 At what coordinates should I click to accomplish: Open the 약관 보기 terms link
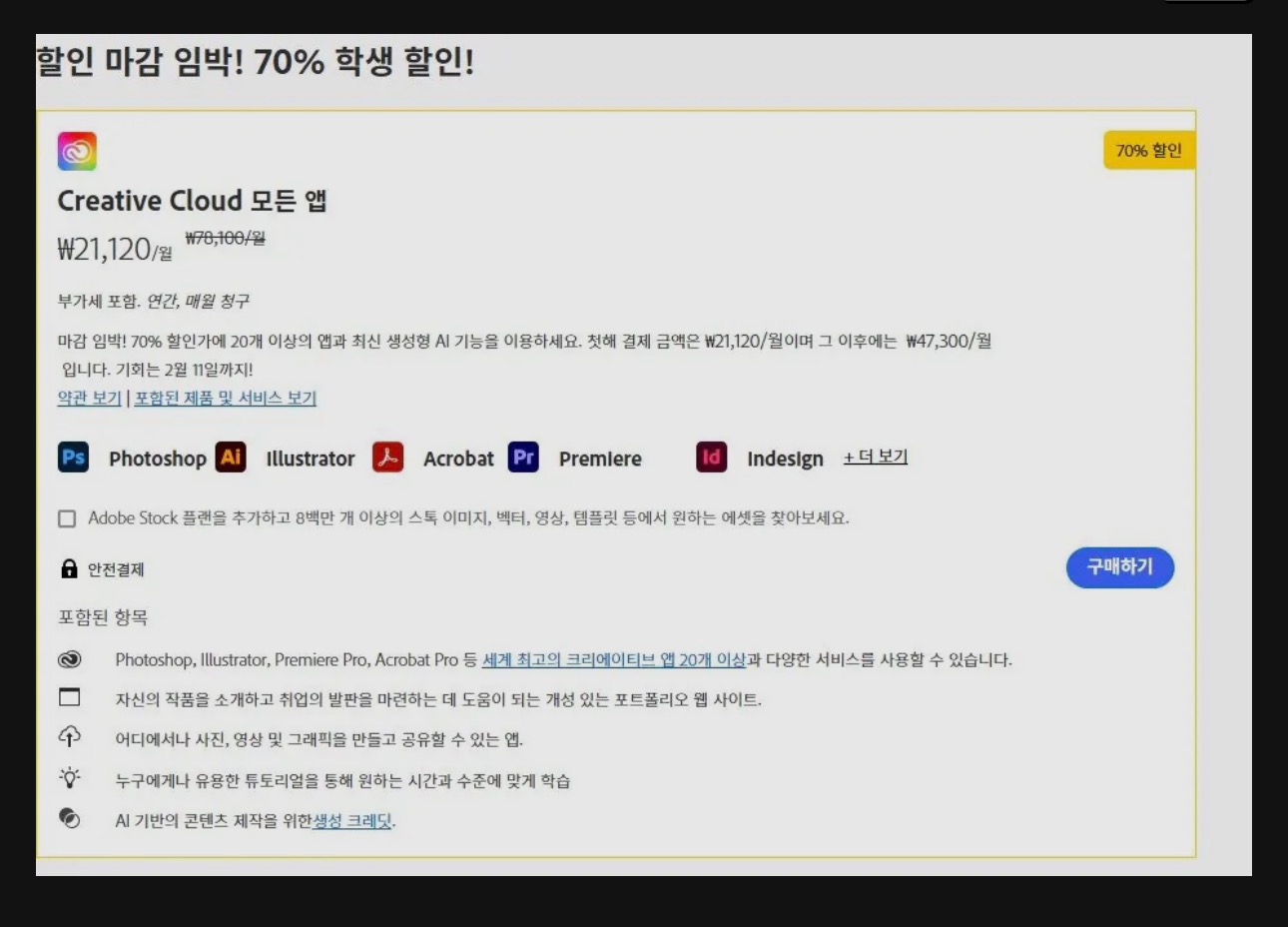(89, 398)
